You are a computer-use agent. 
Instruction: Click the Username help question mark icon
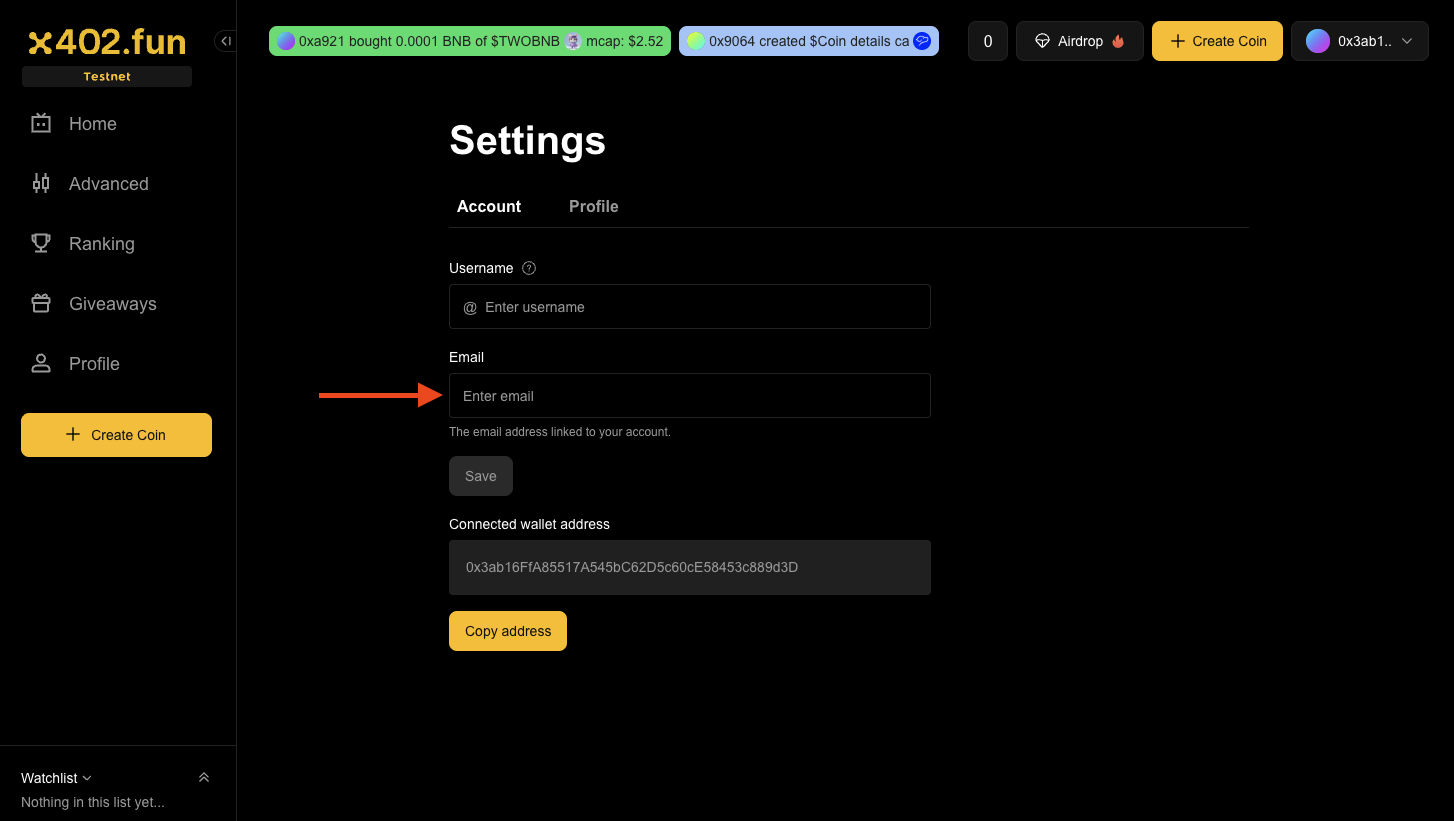(x=530, y=268)
